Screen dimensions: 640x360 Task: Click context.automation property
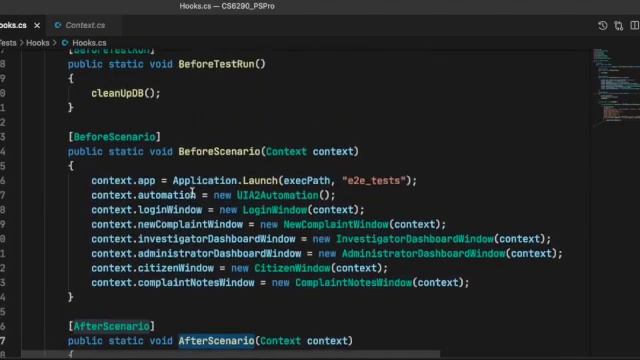144,195
